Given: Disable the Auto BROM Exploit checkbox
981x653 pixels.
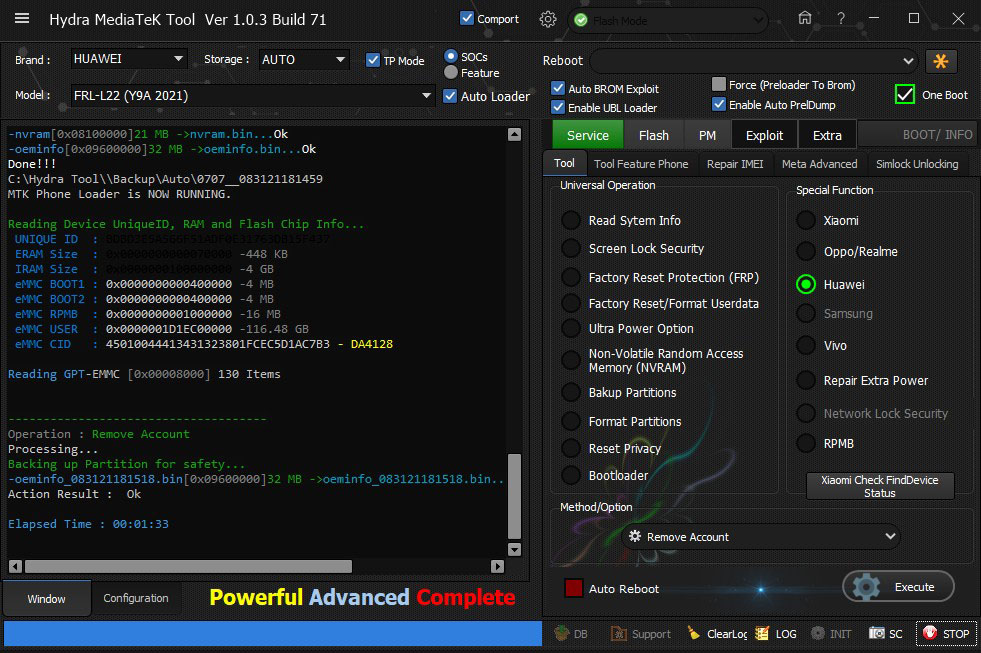Looking at the screenshot, I should click(x=558, y=88).
